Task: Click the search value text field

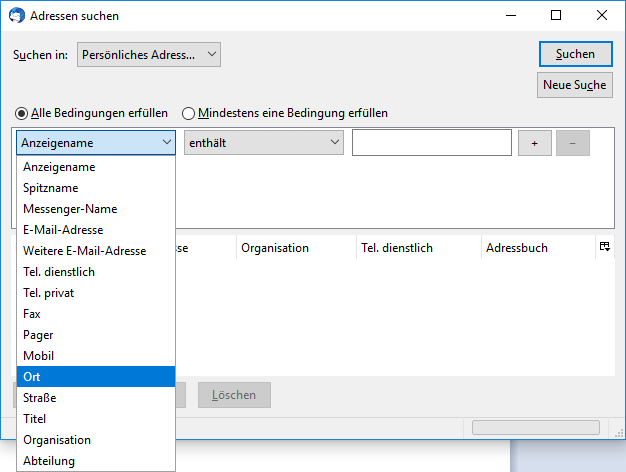Action: point(432,143)
